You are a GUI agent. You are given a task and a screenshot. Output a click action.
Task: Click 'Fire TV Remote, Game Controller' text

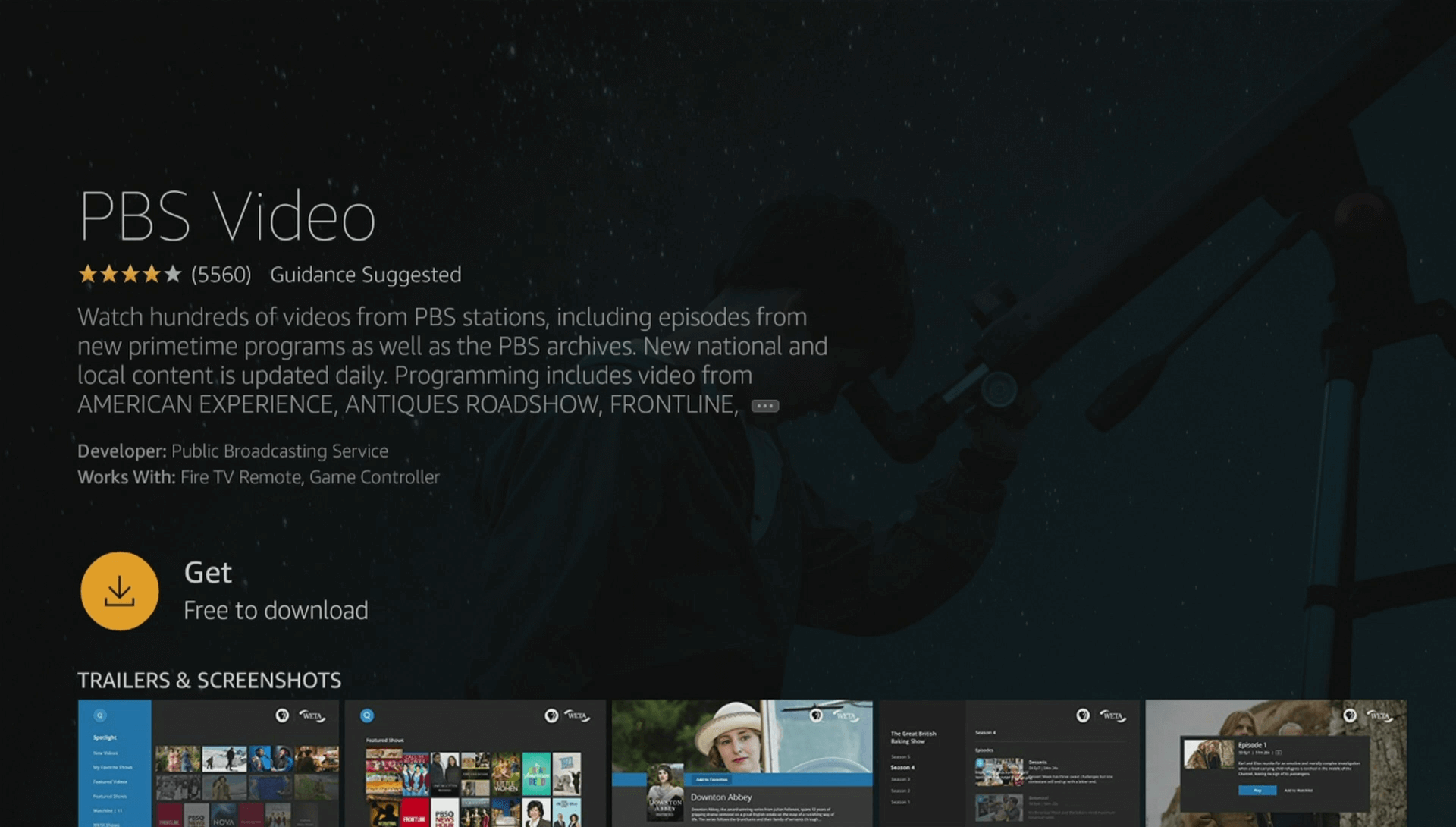pos(310,477)
